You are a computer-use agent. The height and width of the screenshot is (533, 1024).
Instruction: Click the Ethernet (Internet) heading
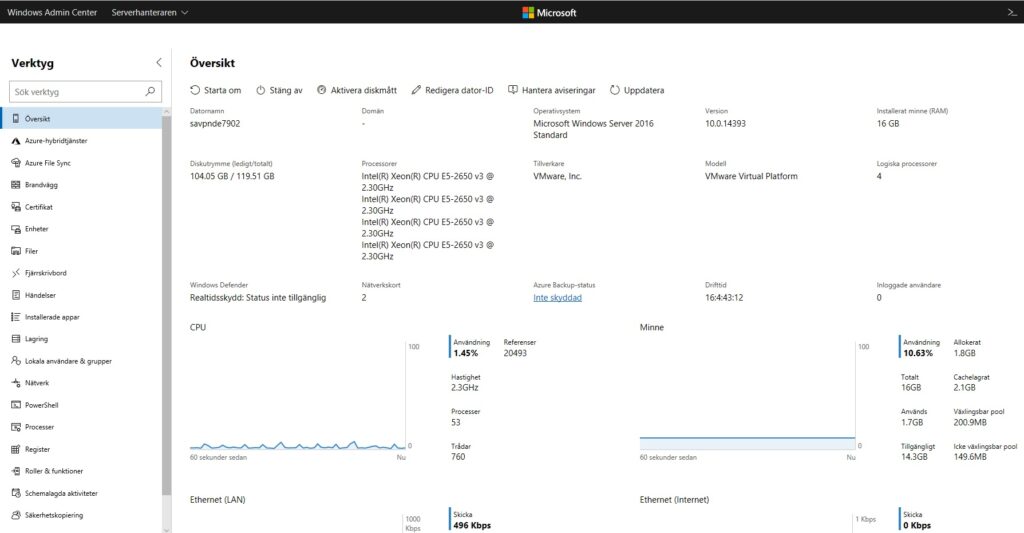(x=674, y=500)
